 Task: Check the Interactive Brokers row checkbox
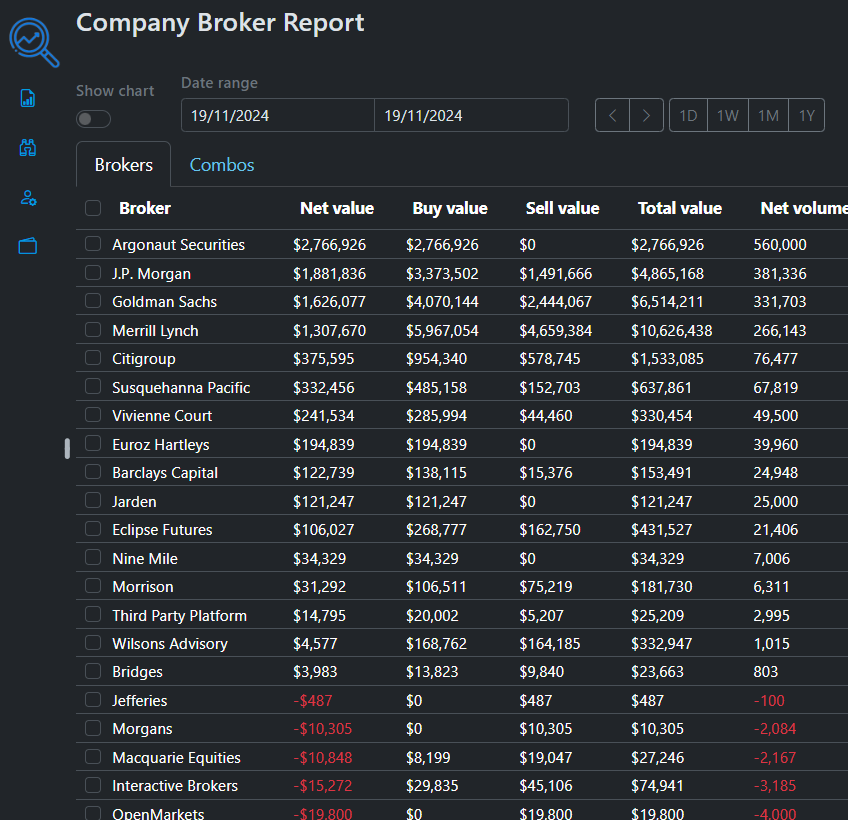click(x=93, y=785)
